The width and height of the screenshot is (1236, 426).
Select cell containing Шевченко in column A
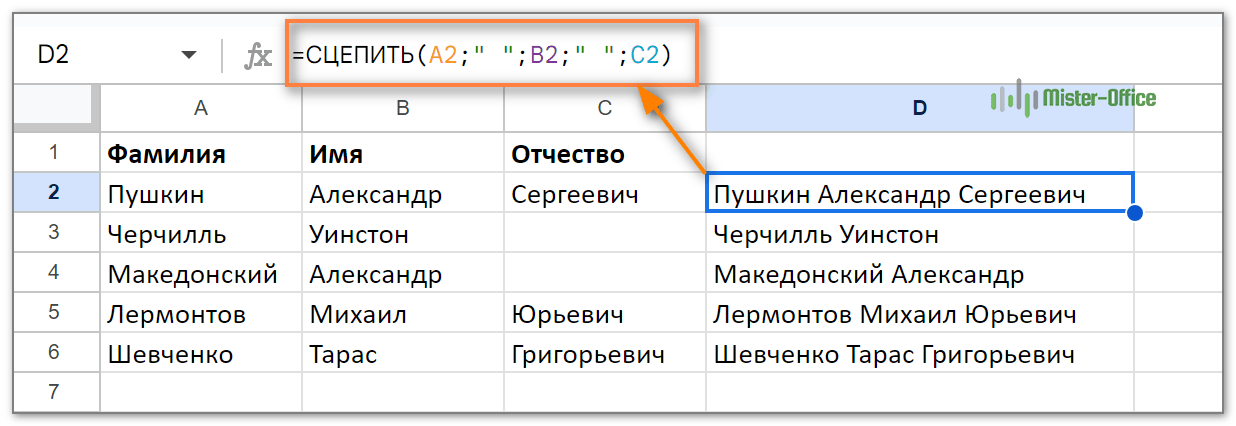(201, 353)
